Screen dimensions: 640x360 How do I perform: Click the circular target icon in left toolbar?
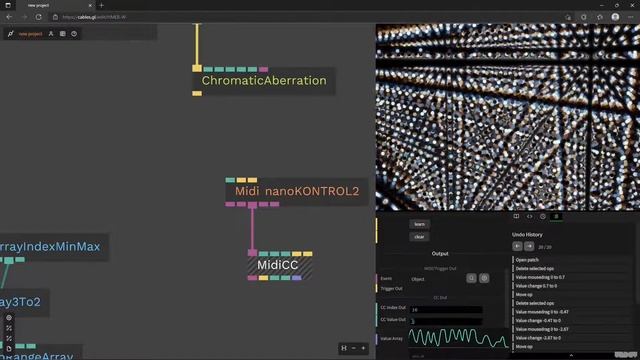[9, 318]
